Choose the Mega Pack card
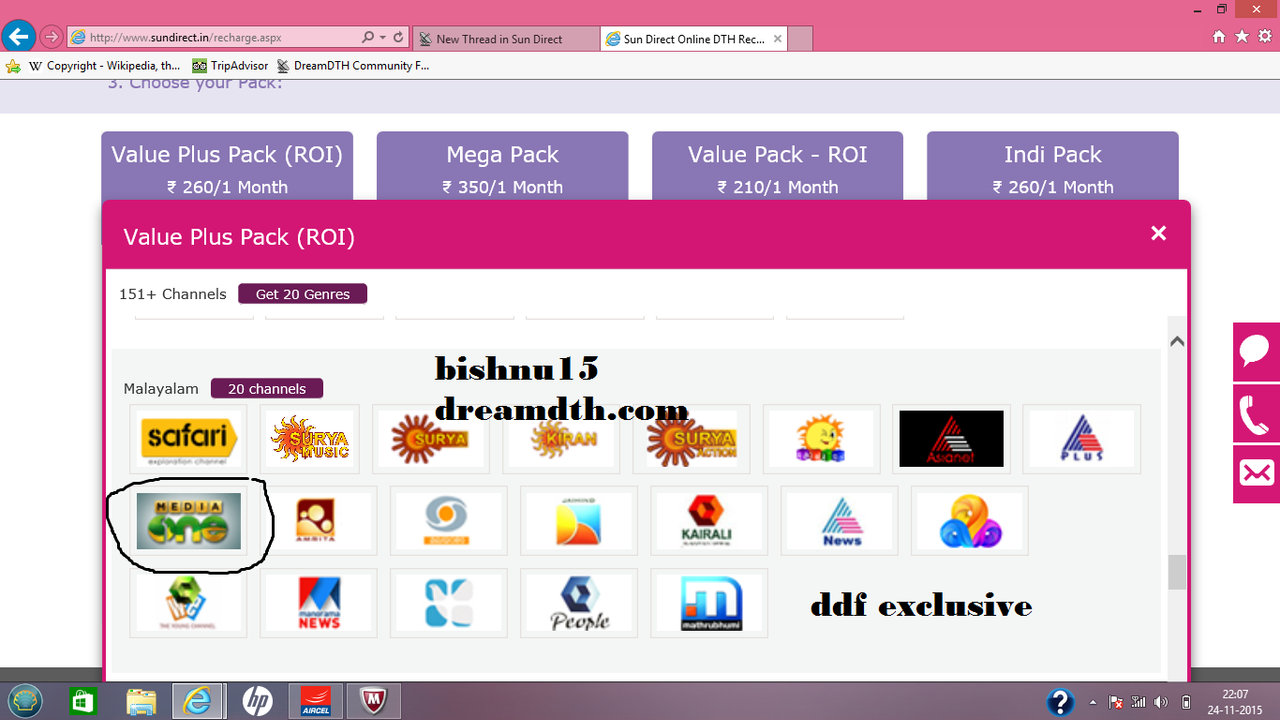 [x=502, y=168]
